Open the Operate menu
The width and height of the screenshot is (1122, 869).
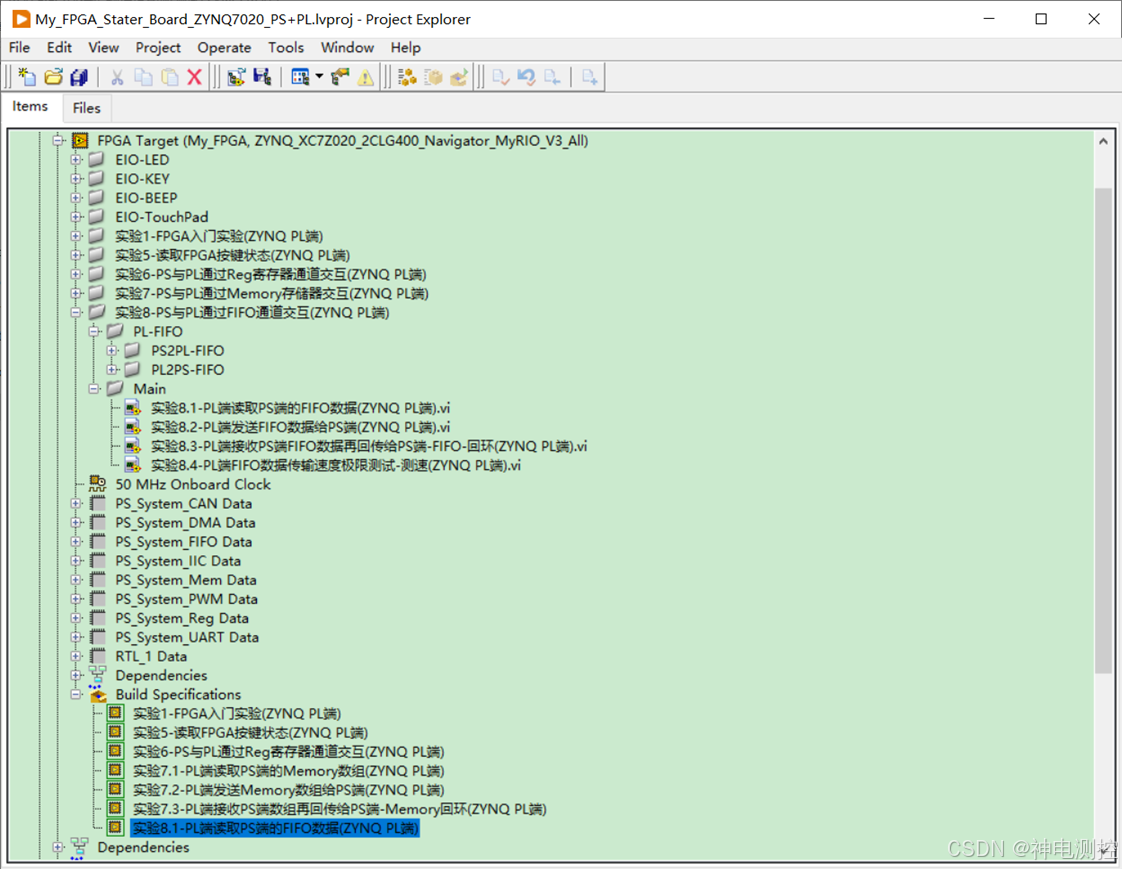click(x=224, y=47)
